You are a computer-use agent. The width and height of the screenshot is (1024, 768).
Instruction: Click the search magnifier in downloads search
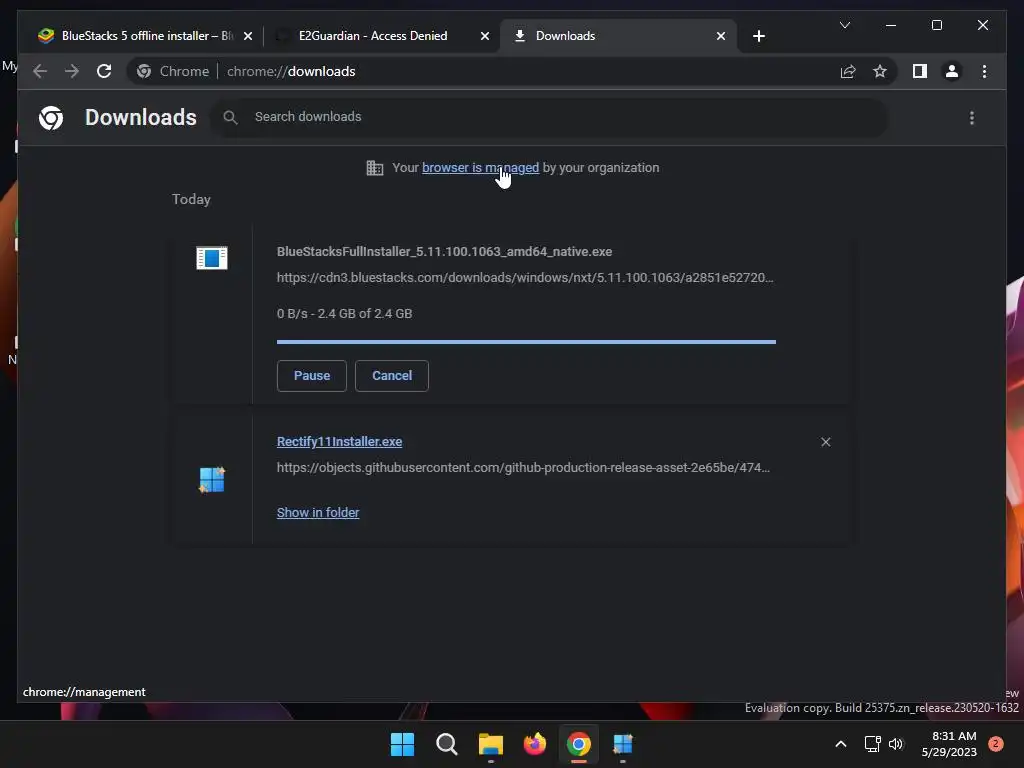coord(230,117)
